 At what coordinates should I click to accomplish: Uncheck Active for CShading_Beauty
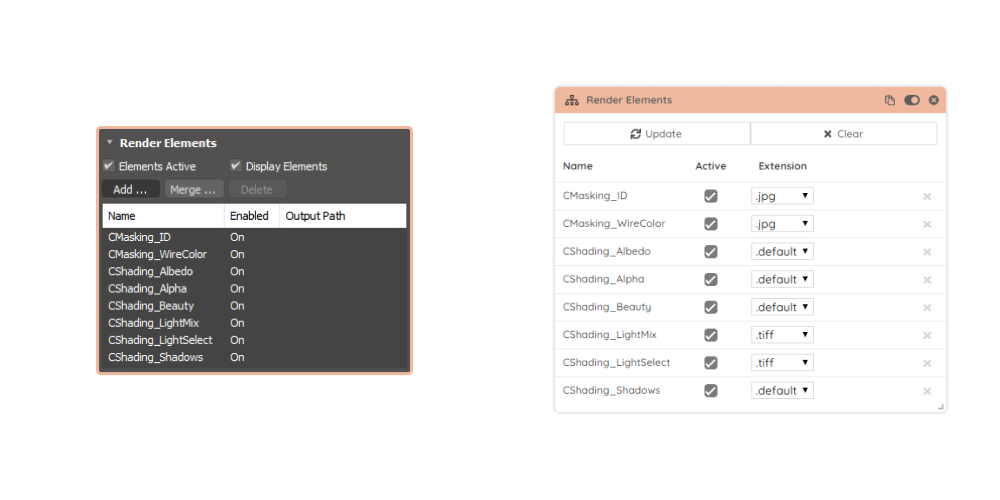click(x=710, y=307)
